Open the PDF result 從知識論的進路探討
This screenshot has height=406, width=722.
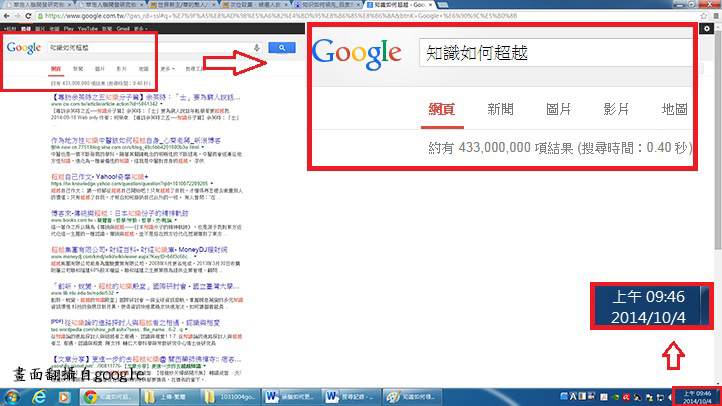(135, 323)
